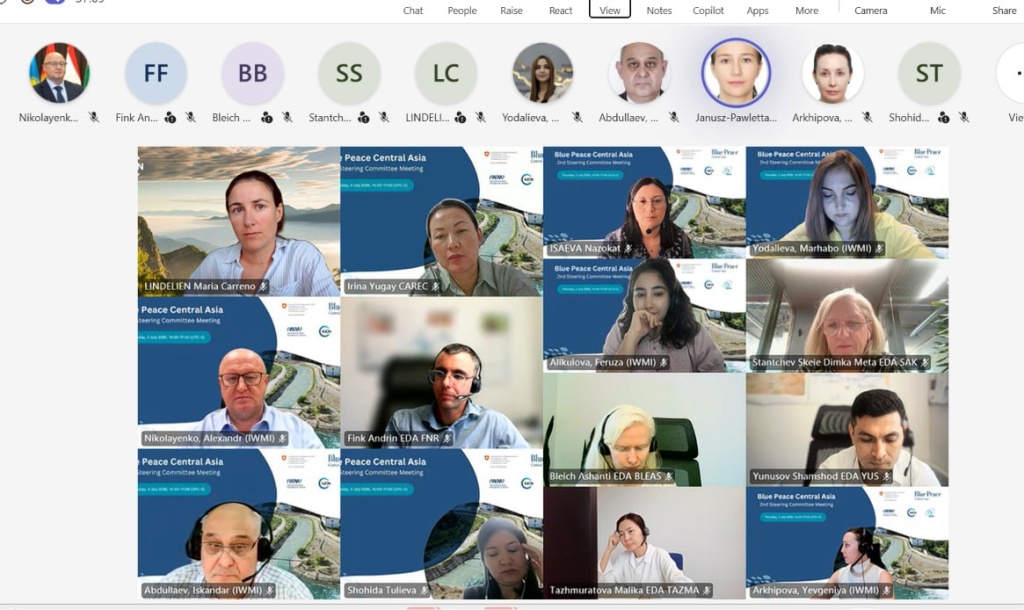The height and width of the screenshot is (610, 1024).
Task: Select the BB Bleich avatar
Action: pos(253,72)
